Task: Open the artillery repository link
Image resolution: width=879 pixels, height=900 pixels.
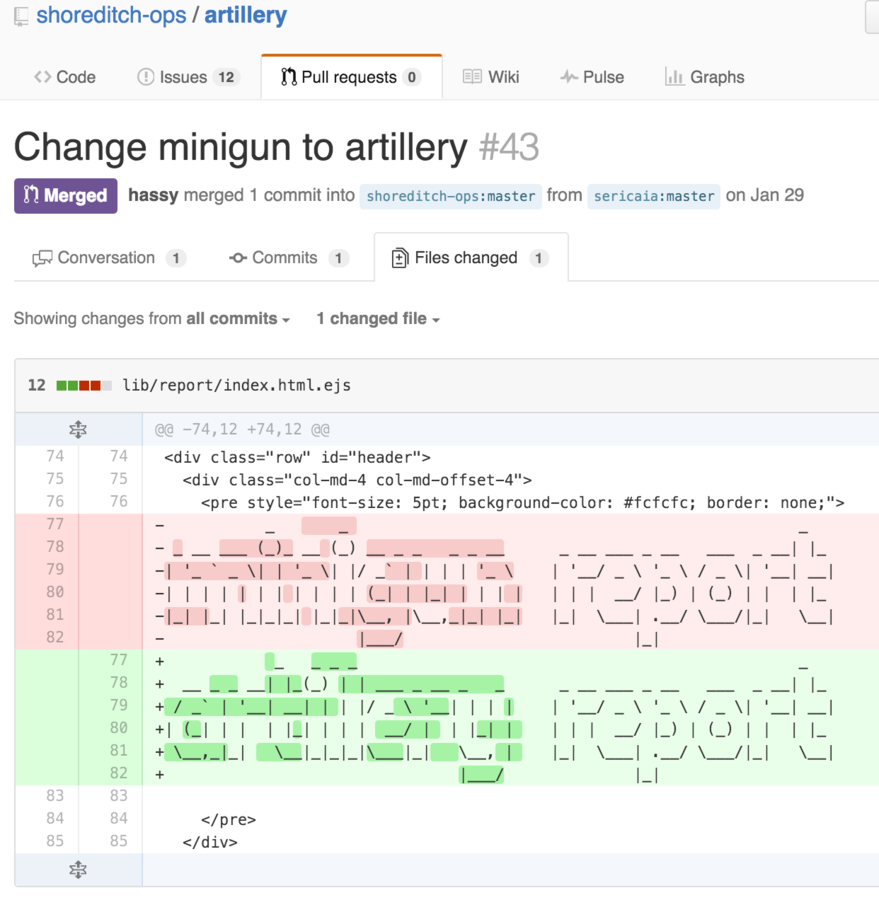Action: pos(245,15)
